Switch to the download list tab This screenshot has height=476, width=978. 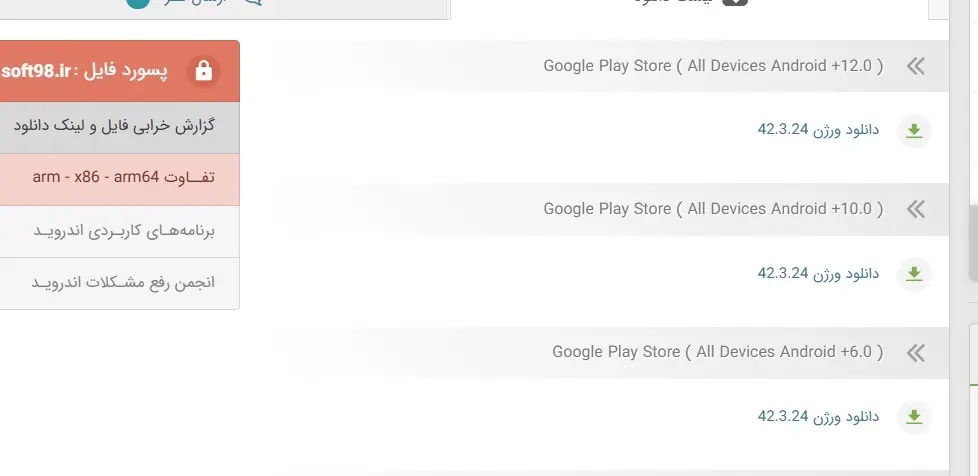coord(690,5)
